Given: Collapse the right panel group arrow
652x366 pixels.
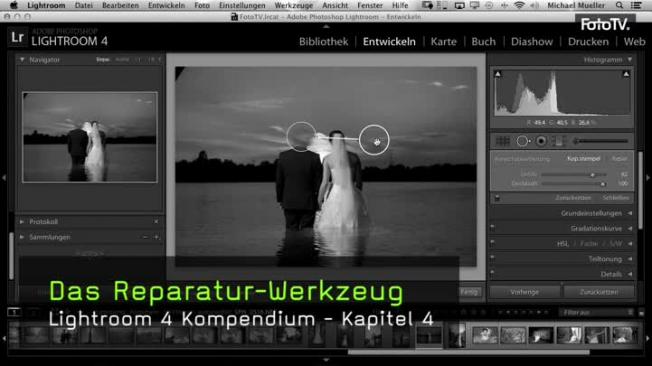Looking at the screenshot, I should click(x=648, y=178).
